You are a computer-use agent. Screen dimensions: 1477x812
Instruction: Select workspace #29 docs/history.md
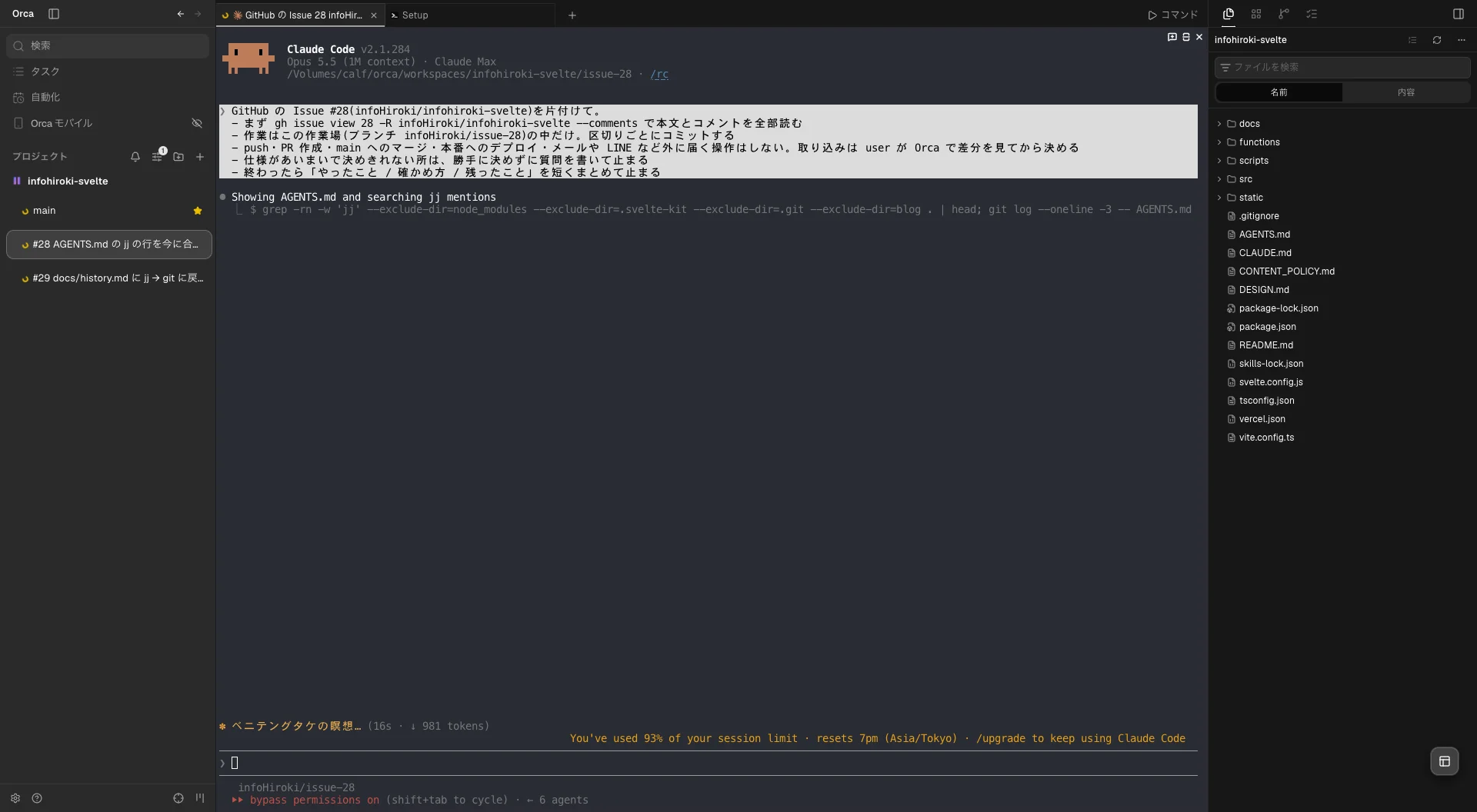(x=109, y=278)
